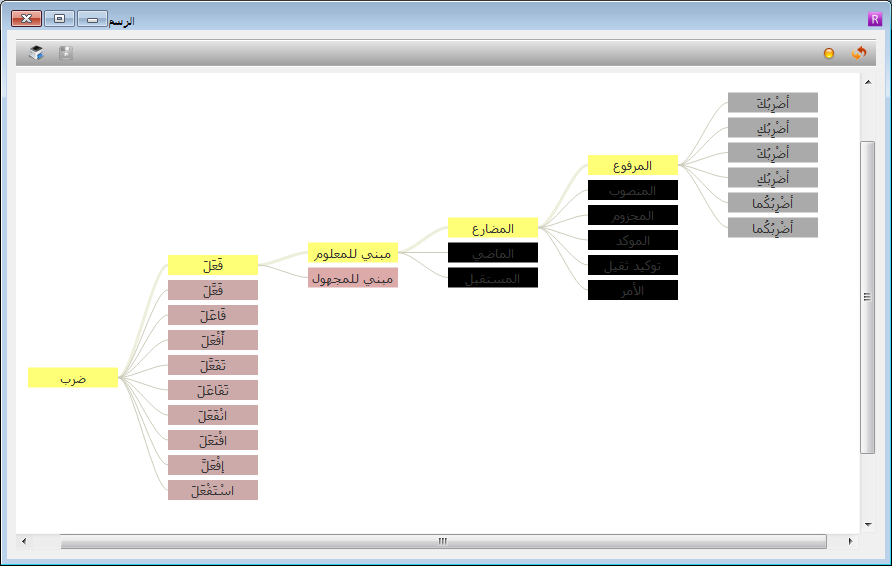The height and width of the screenshot is (566, 892).
Task: Select the root node ضرب
Action: [x=73, y=378]
